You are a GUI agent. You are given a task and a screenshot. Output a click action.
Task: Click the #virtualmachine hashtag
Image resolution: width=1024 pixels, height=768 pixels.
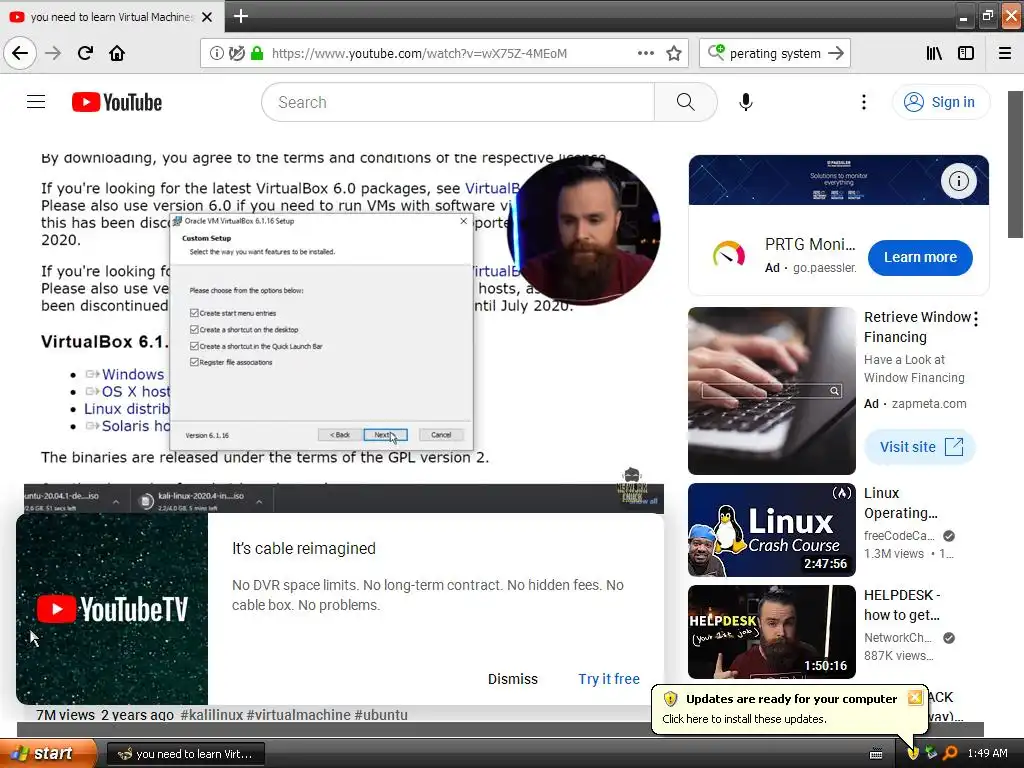coord(298,714)
